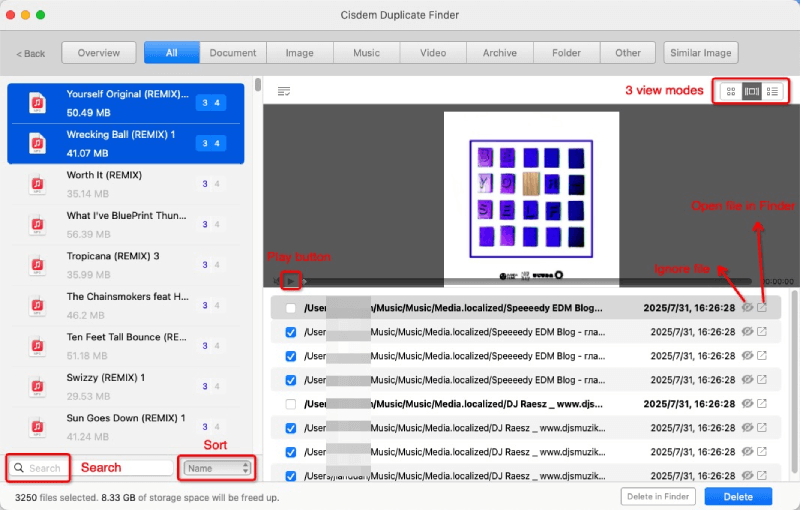Select "What I've BluePrint Thun..." song entry
Image resolution: width=800 pixels, height=510 pixels.
tap(126, 224)
